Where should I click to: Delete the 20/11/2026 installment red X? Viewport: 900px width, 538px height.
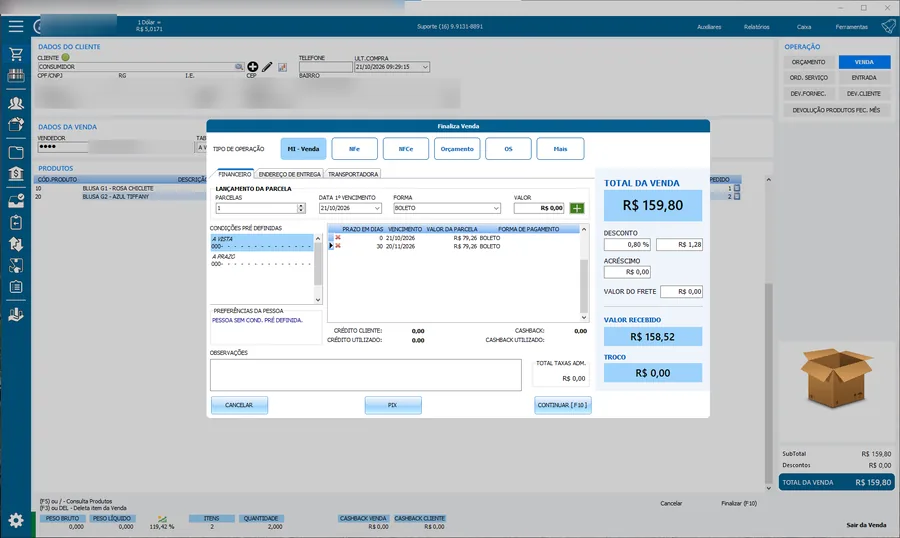coord(338,246)
